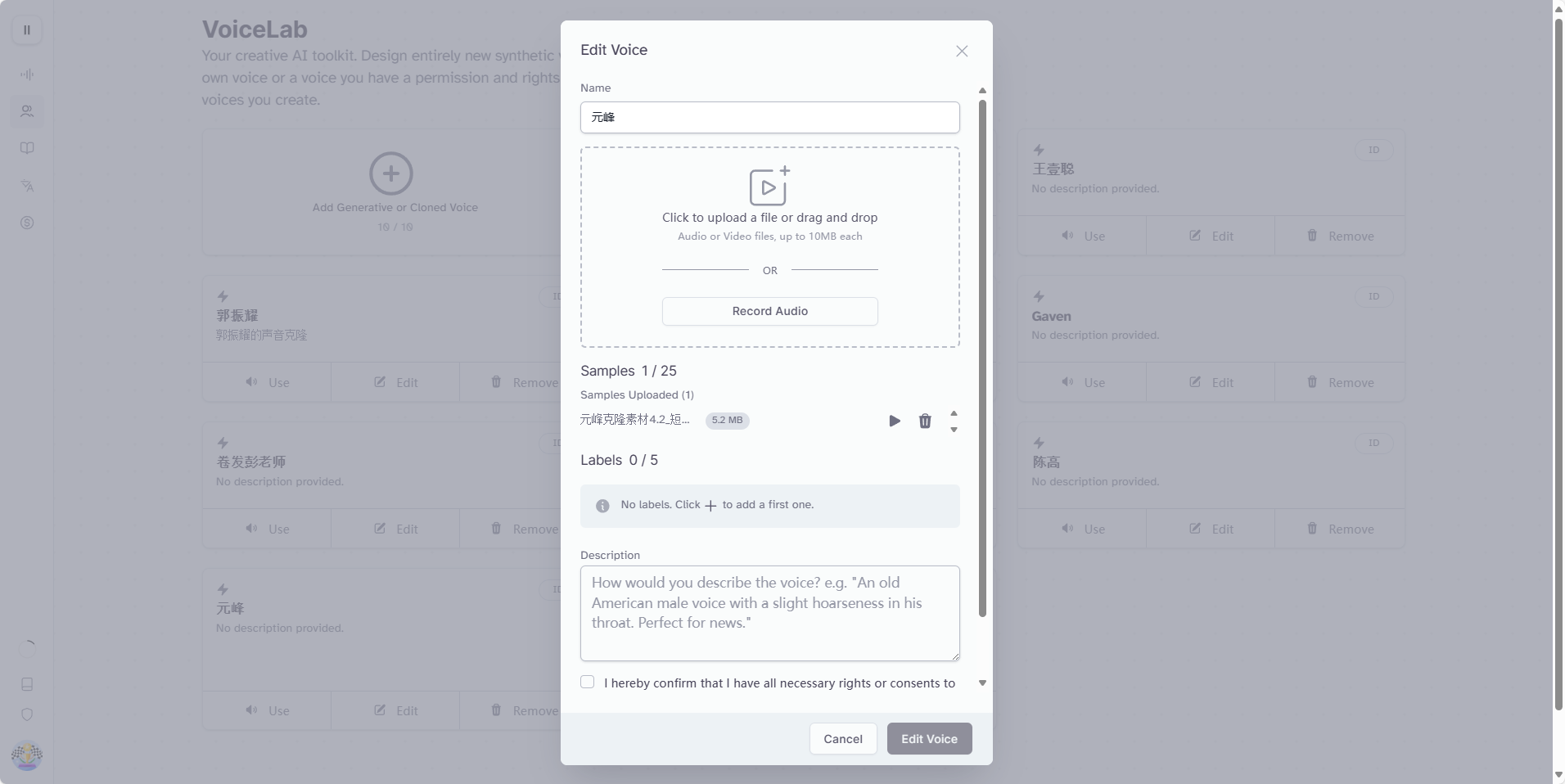Viewport: 1565px width, 784px height.
Task: Open the translate/dubbing icon in sidebar
Action: tap(27, 186)
